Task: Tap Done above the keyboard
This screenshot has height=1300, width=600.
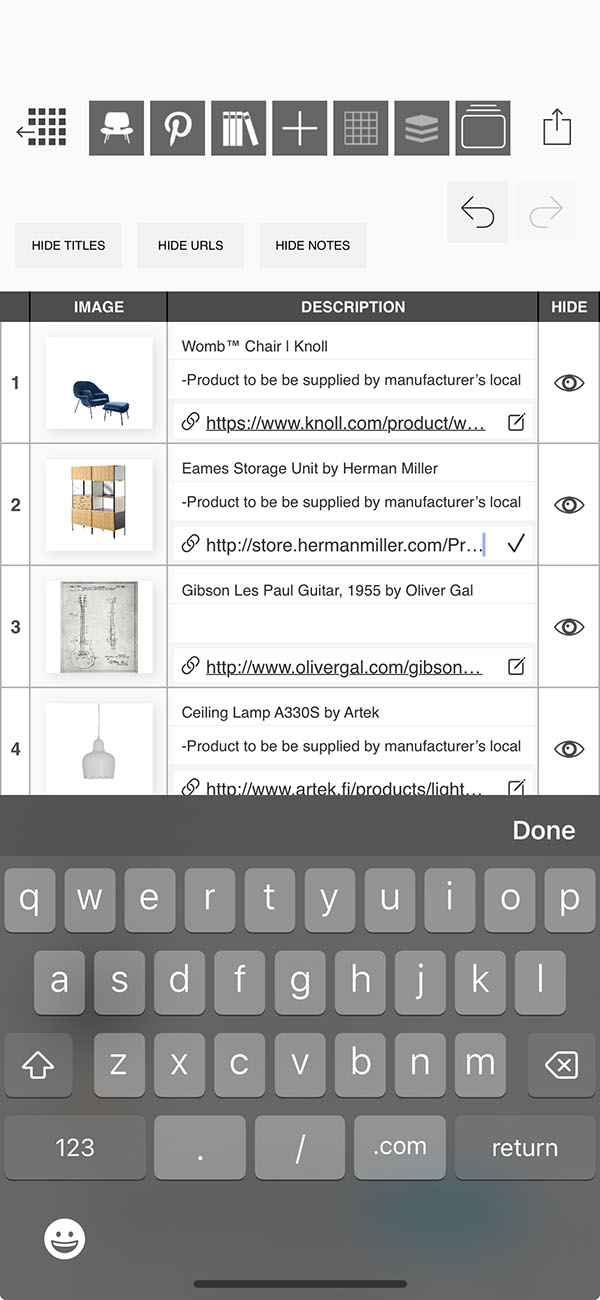Action: coord(543,830)
